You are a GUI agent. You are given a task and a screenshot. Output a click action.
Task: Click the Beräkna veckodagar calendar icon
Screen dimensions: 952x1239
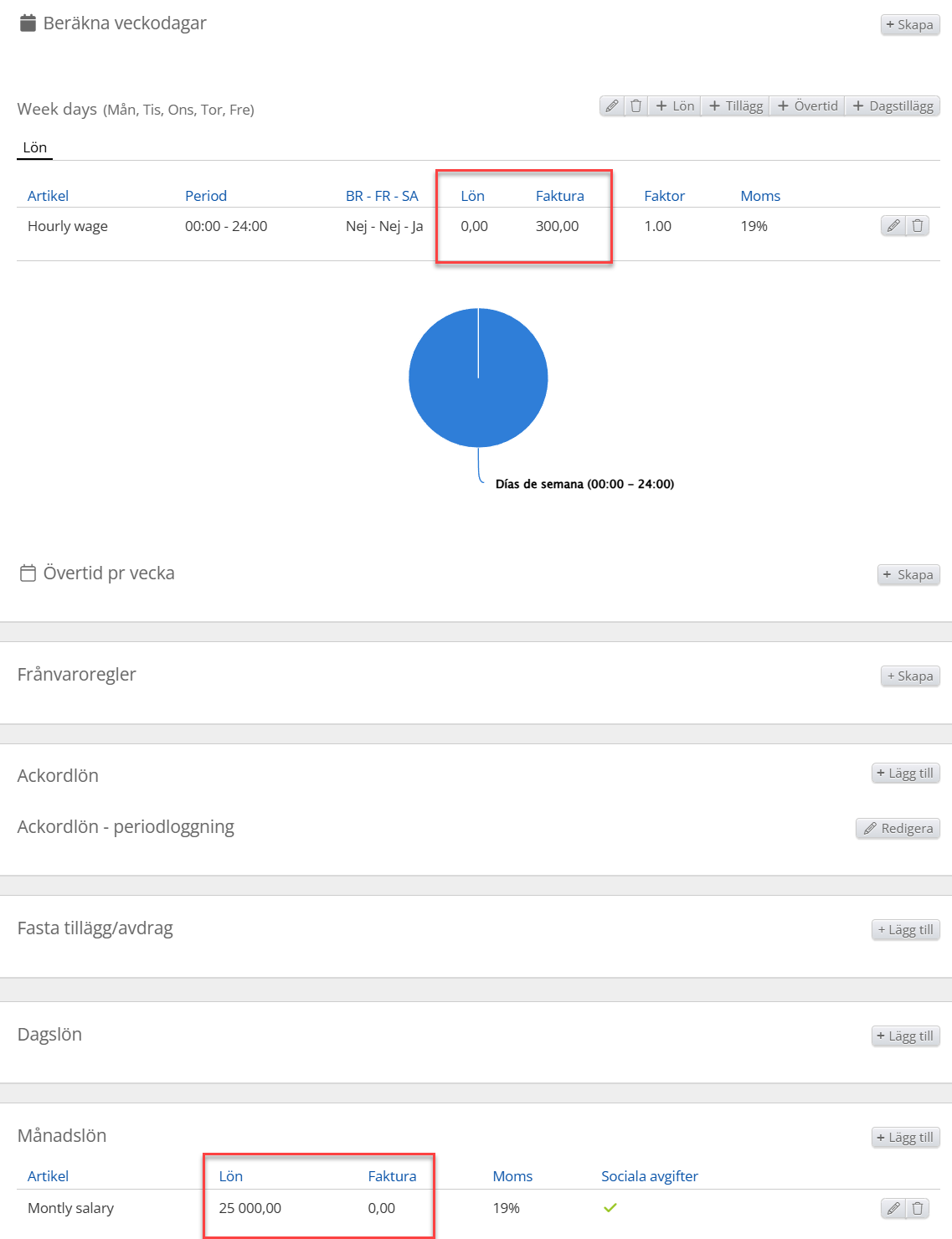coord(28,23)
